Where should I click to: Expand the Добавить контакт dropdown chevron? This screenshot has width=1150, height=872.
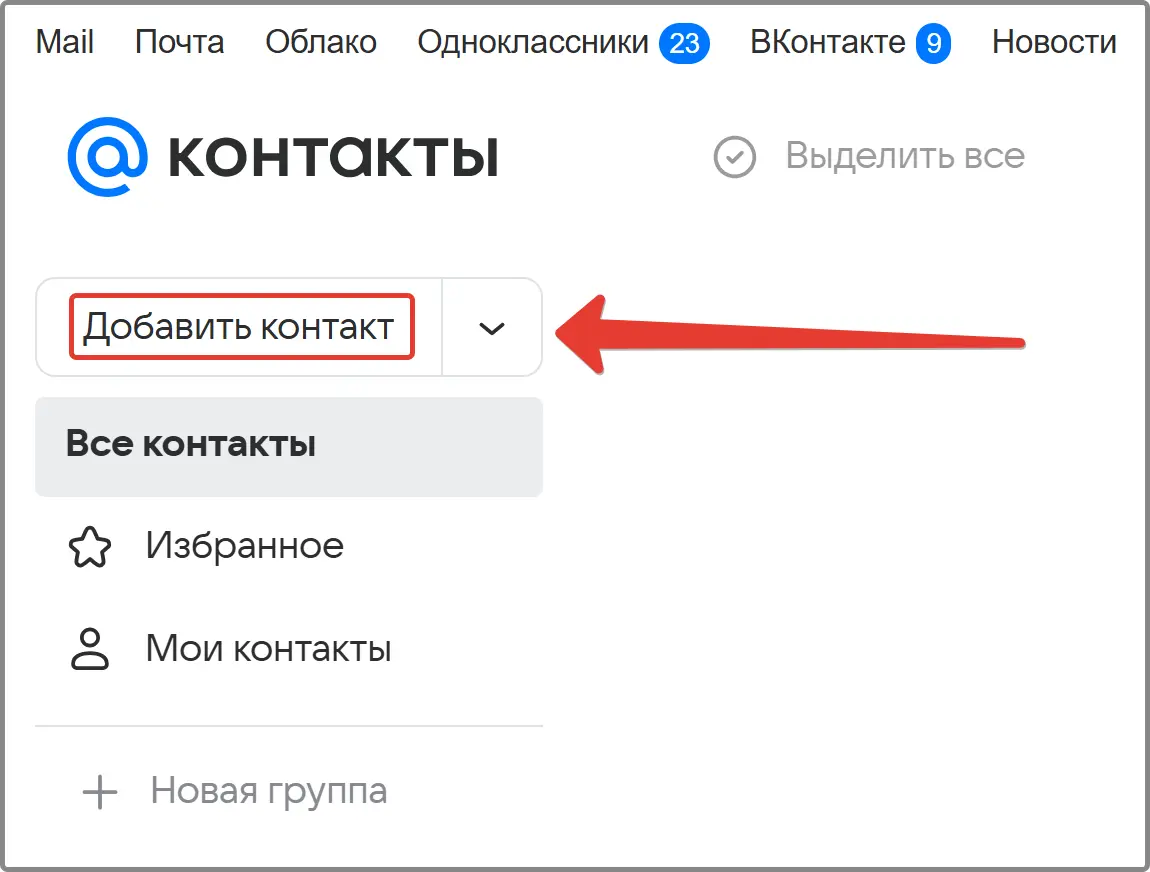pos(491,328)
